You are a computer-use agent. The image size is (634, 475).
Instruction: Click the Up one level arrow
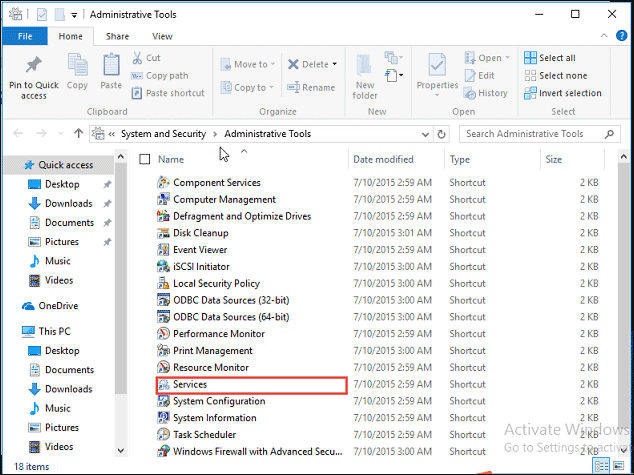click(78, 133)
